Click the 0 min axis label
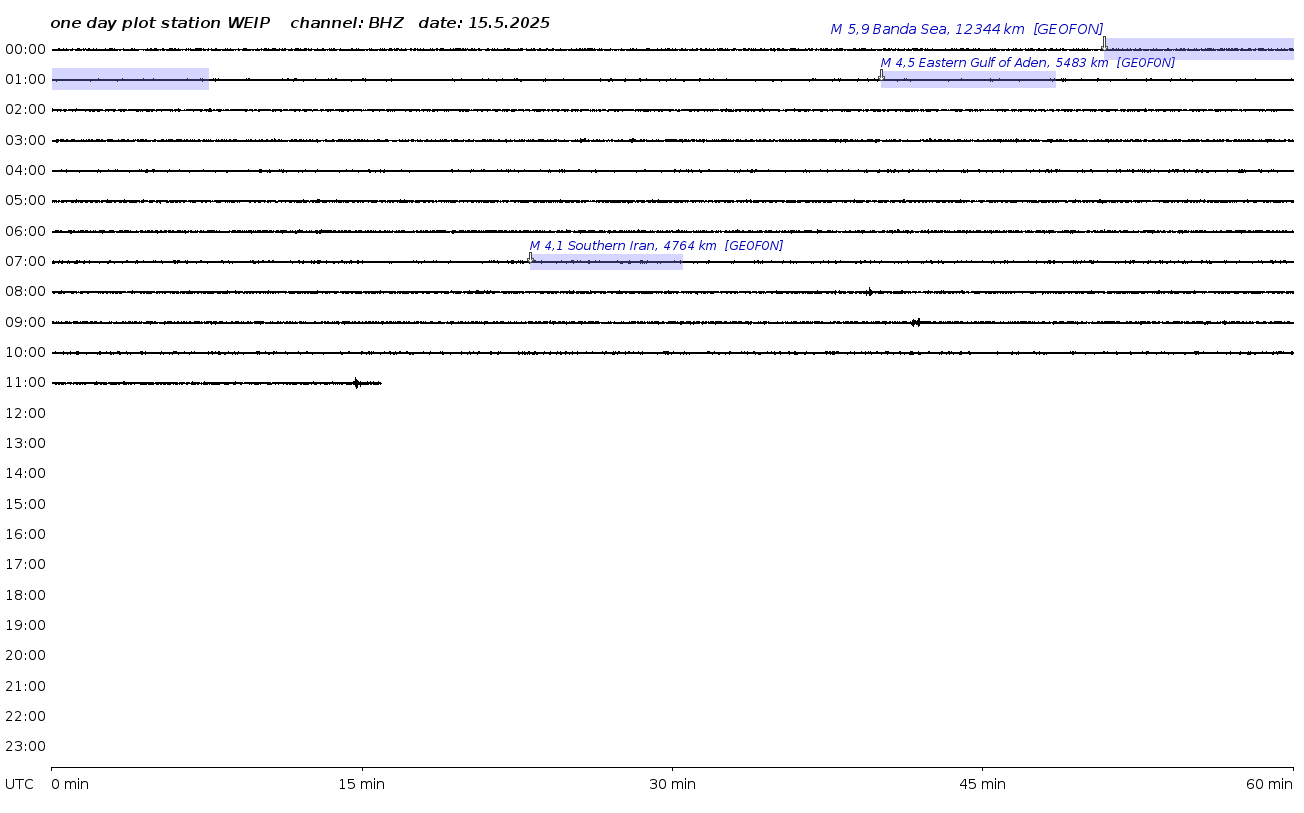Viewport: 1304px width, 813px height. click(x=70, y=784)
